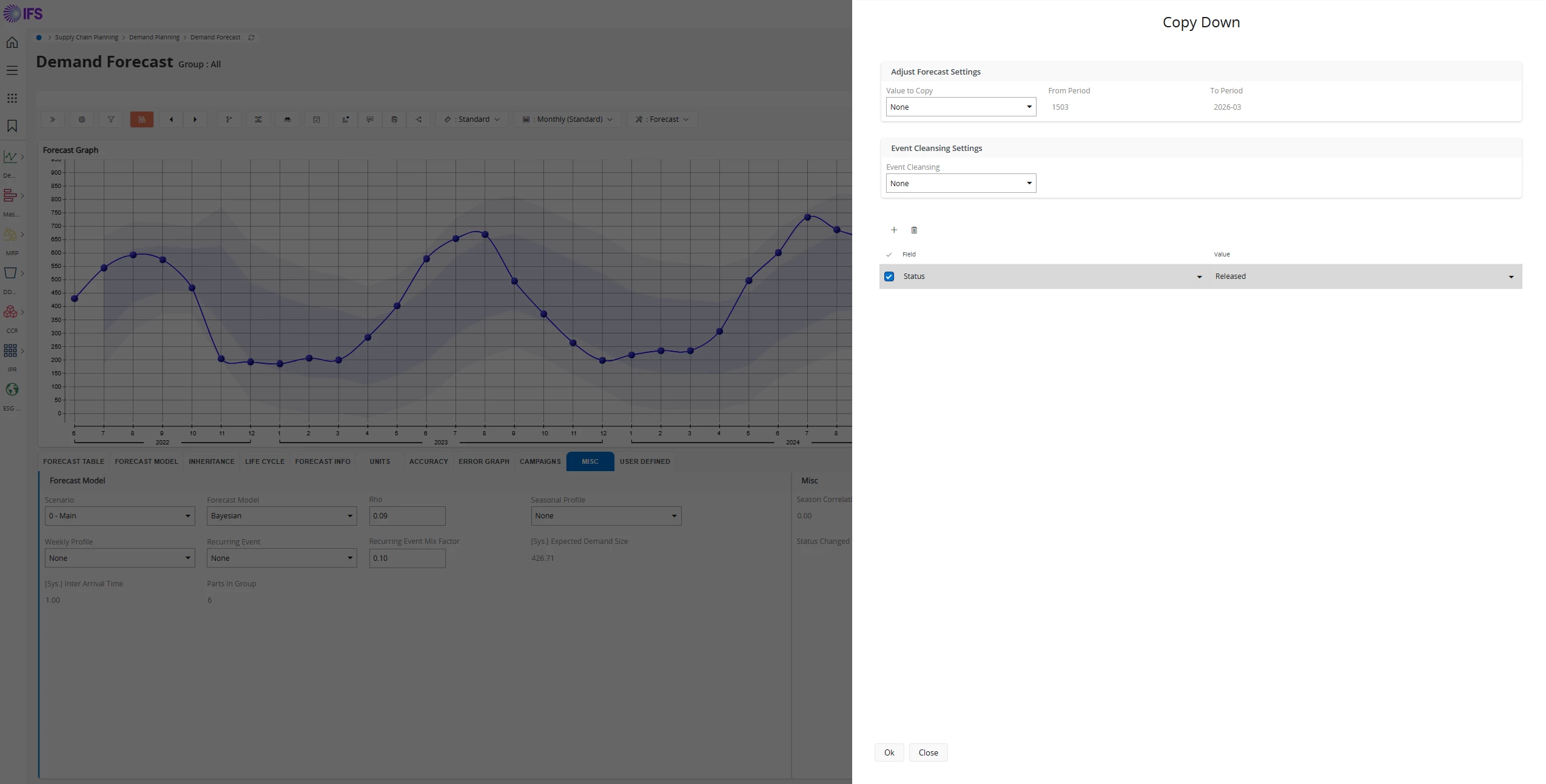The height and width of the screenshot is (784, 1546).
Task: Switch to the User Defined tab
Action: (x=645, y=461)
